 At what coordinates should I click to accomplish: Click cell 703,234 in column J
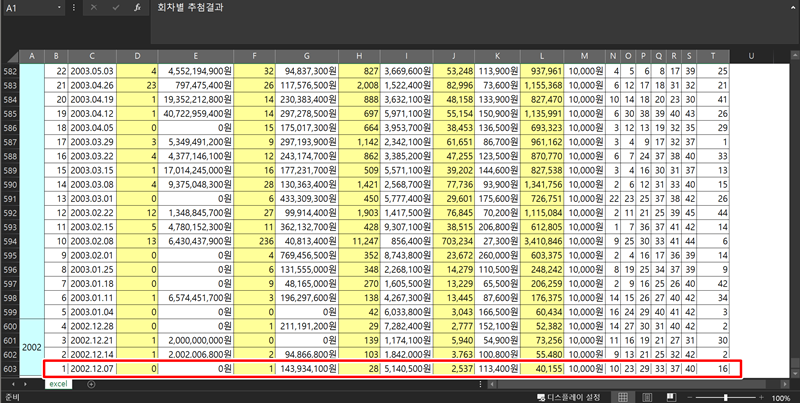(454, 241)
